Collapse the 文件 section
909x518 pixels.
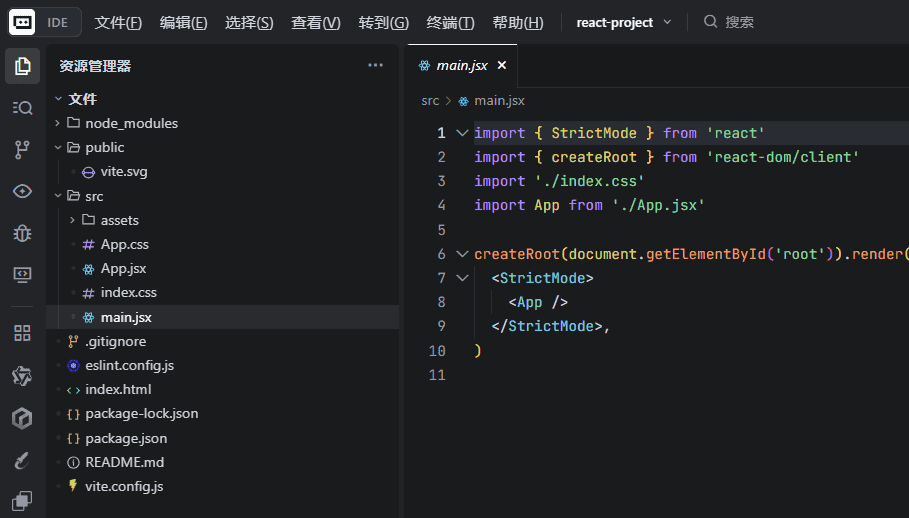pos(58,99)
